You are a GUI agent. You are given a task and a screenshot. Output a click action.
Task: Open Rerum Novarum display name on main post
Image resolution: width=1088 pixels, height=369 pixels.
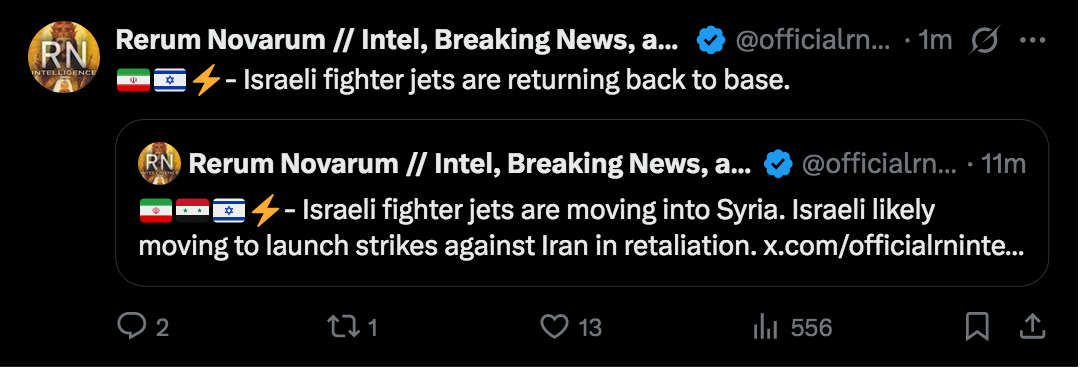click(x=397, y=41)
